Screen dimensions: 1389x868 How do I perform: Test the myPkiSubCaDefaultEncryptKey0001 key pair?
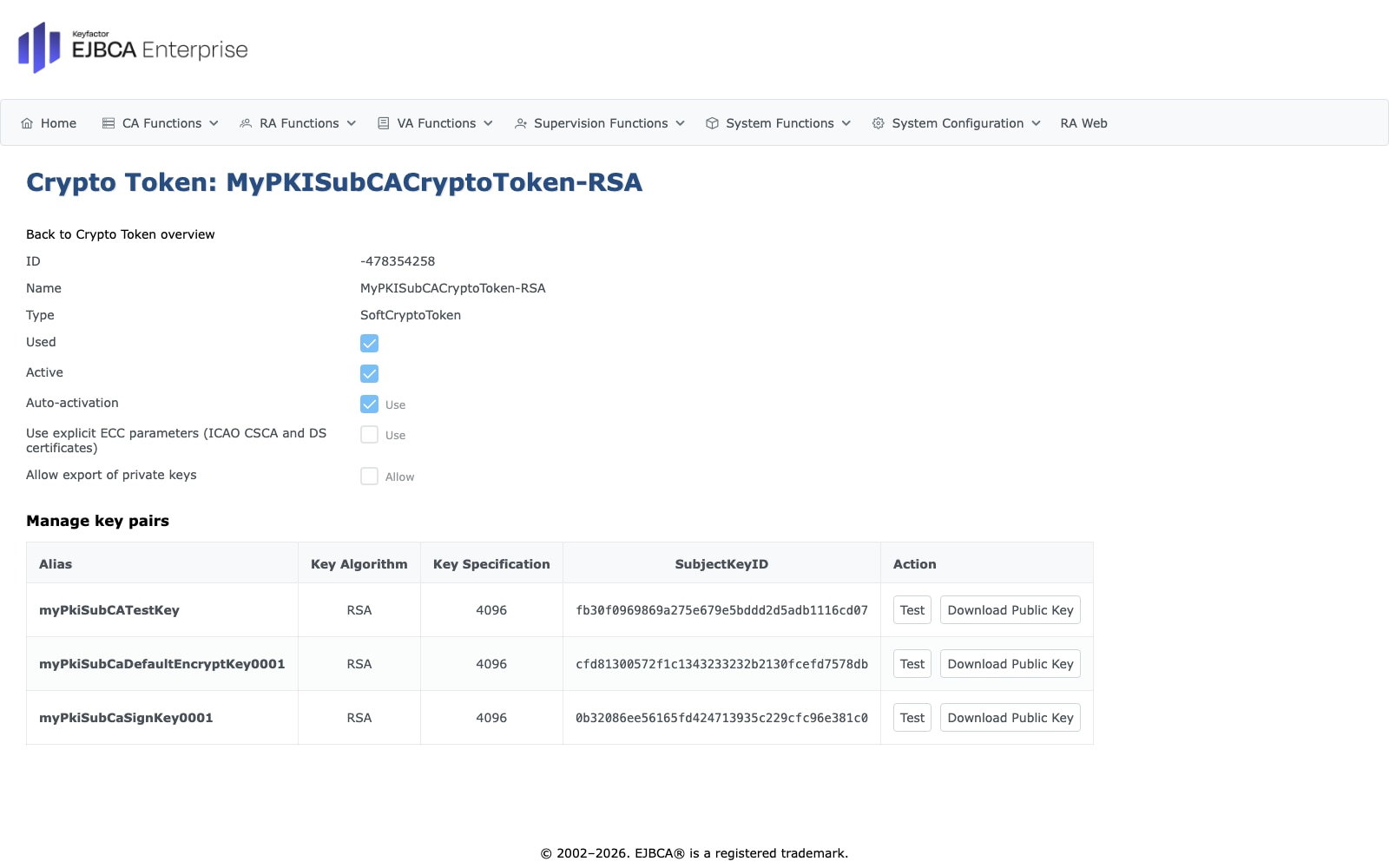(912, 664)
